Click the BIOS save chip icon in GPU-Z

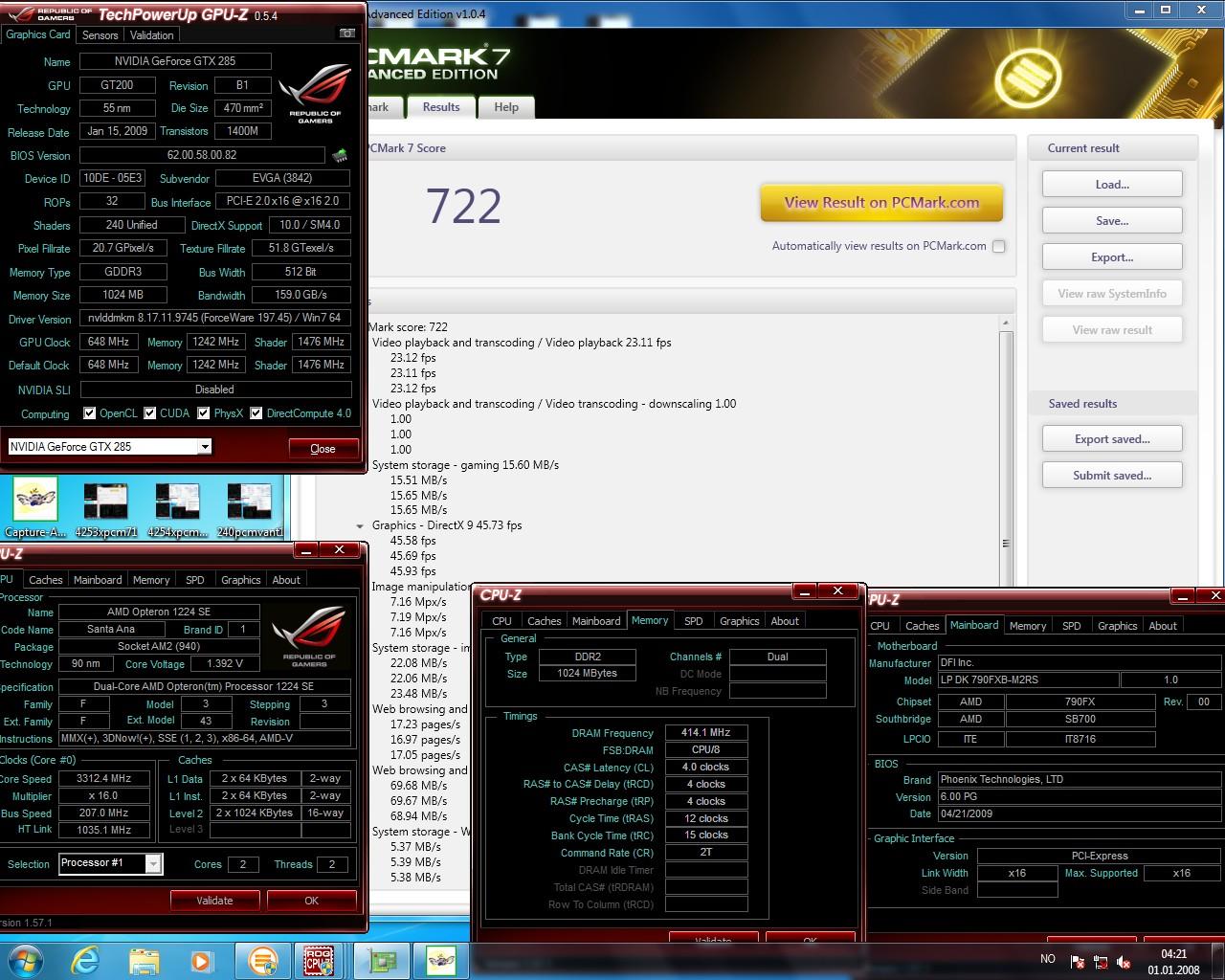point(339,155)
